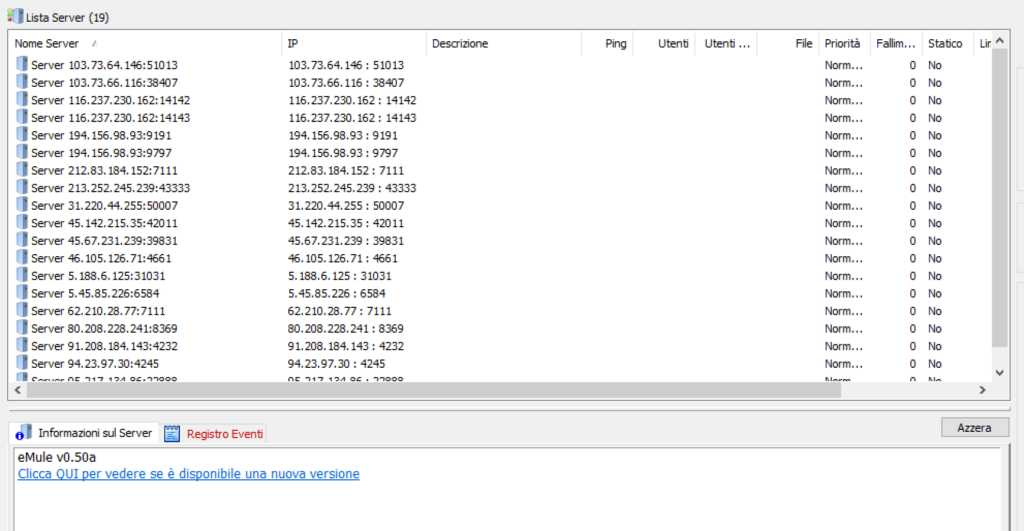Click the 'Fallim...' column header
The width and height of the screenshot is (1024, 531).
(896, 44)
